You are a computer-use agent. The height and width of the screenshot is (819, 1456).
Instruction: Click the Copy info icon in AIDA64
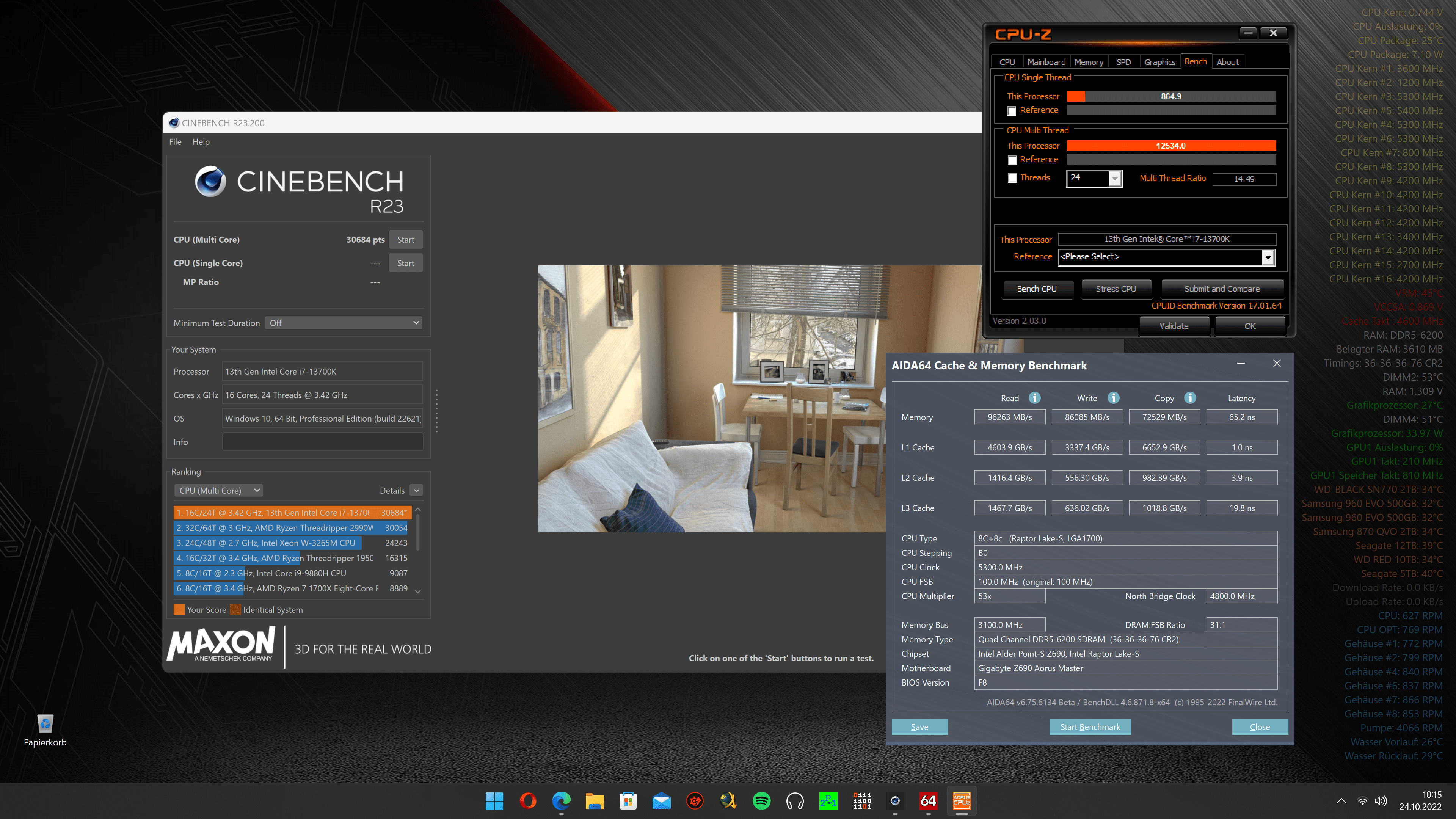pos(1190,398)
